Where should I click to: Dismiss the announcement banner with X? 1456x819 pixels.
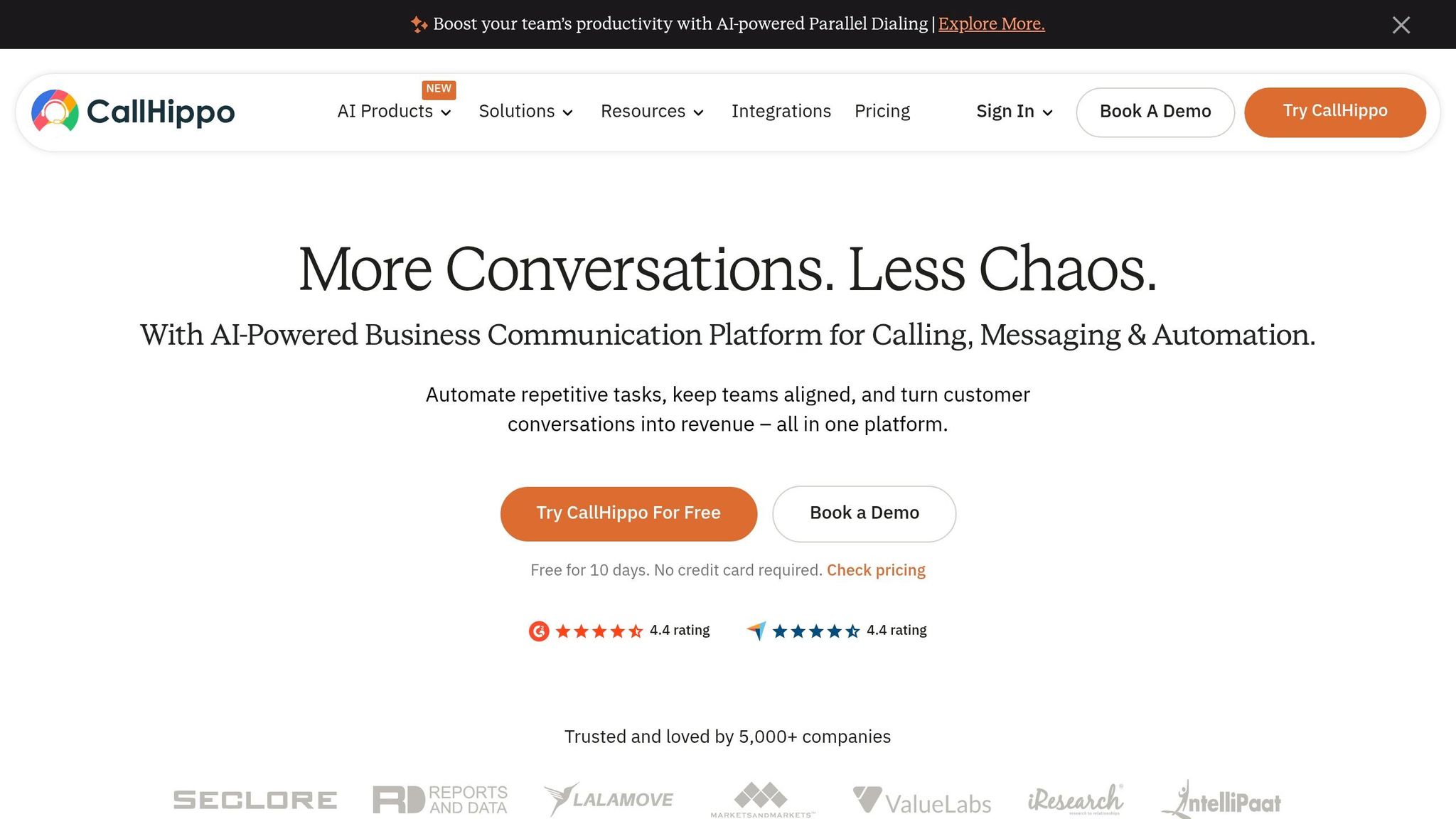click(1401, 25)
